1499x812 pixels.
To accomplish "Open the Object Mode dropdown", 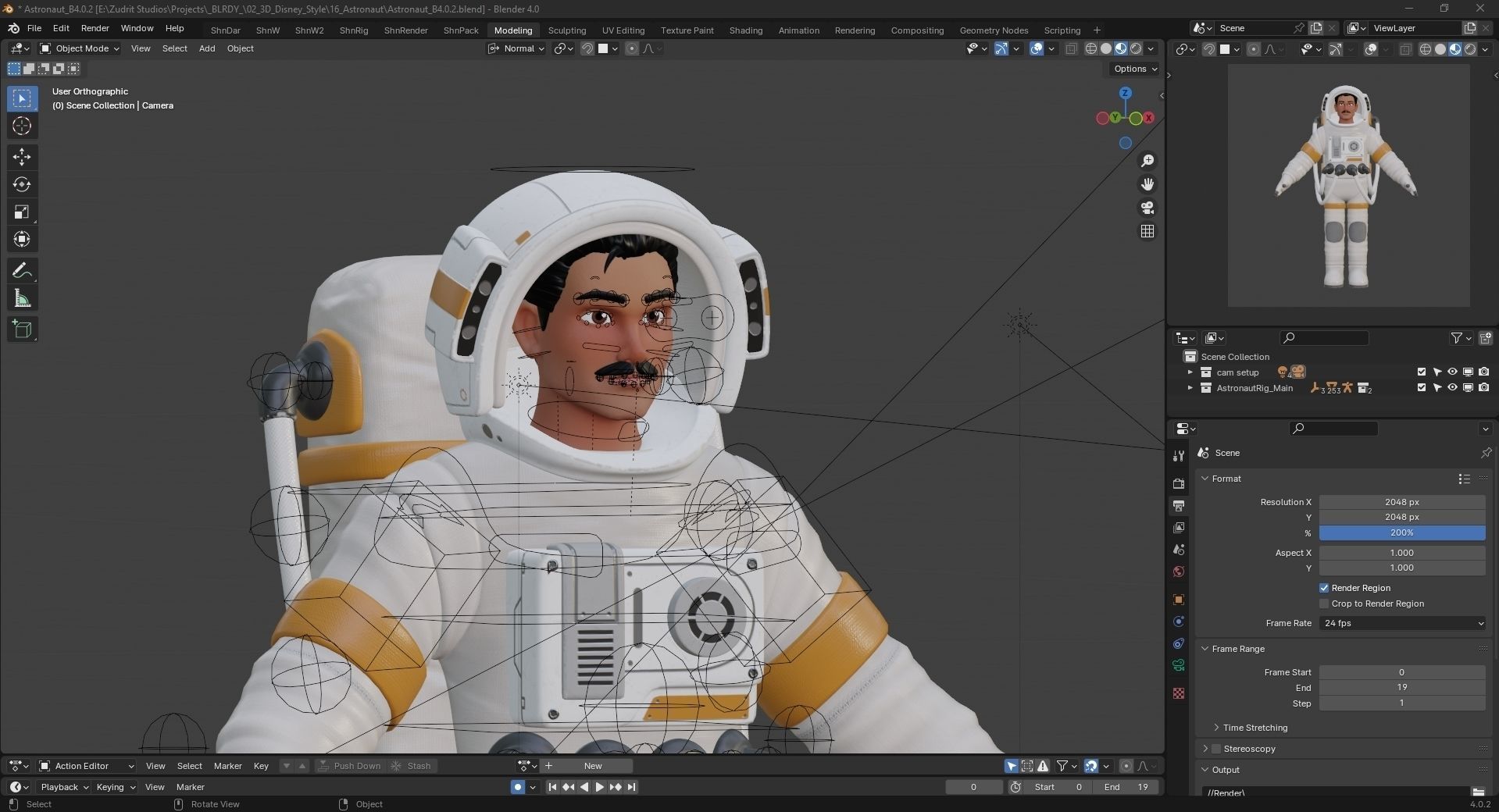I will pos(80,48).
